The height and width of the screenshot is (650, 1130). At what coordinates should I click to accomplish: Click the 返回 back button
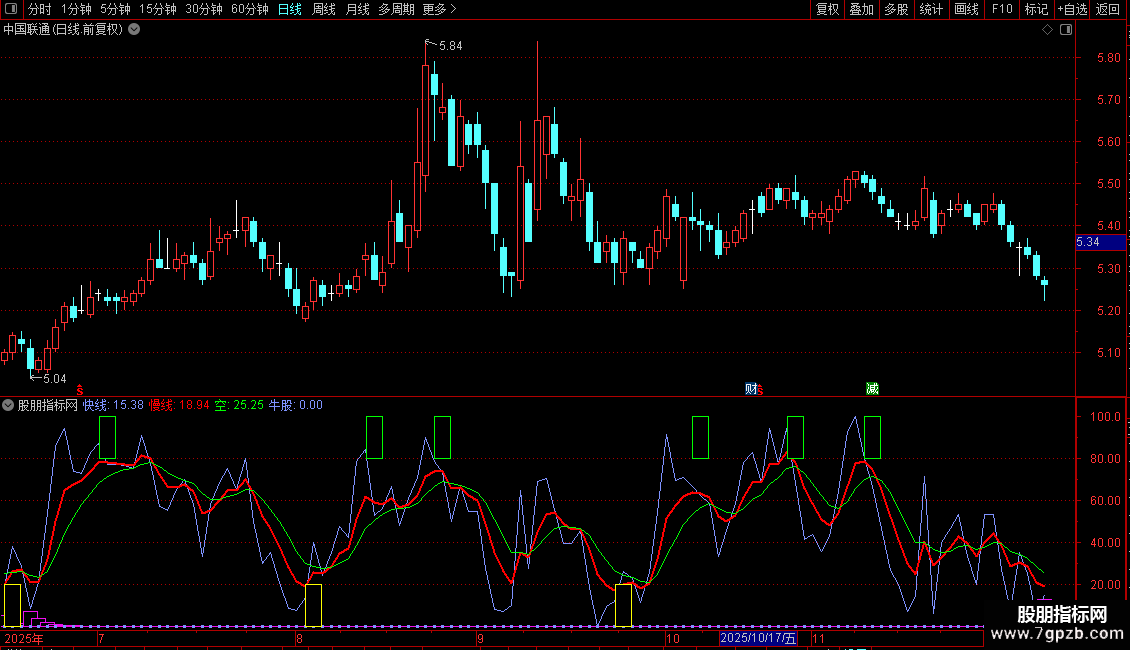(x=1108, y=9)
